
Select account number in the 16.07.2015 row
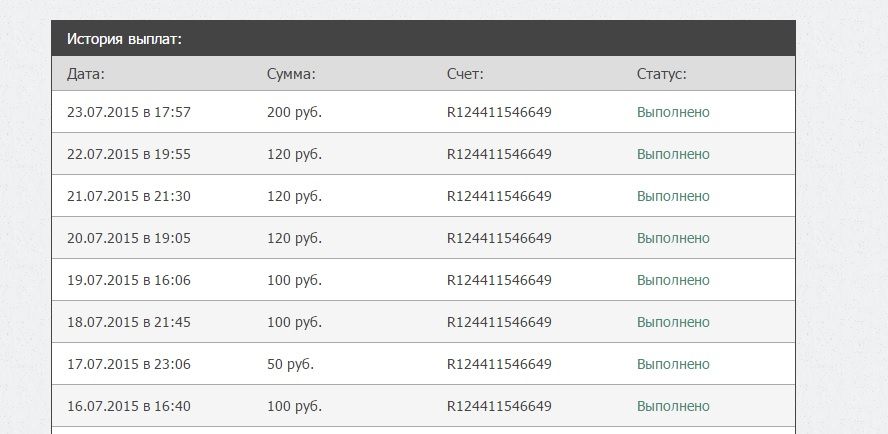499,406
